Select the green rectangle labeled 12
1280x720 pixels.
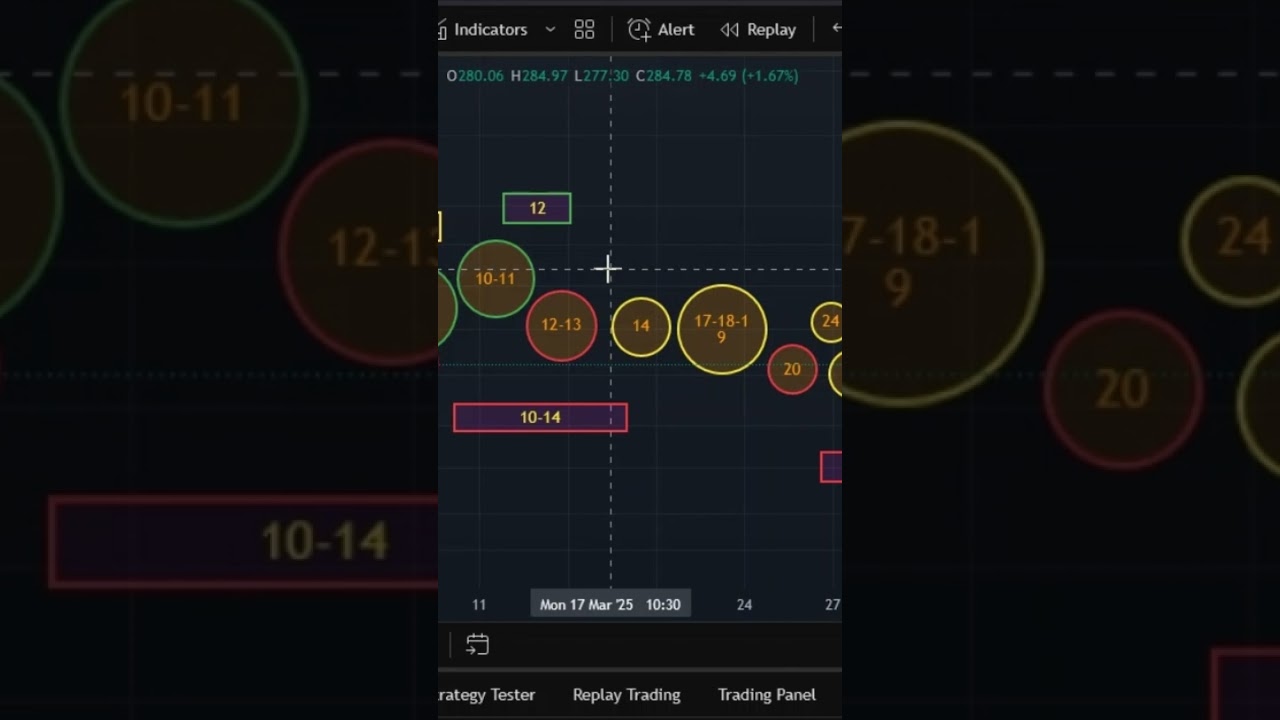pos(537,208)
